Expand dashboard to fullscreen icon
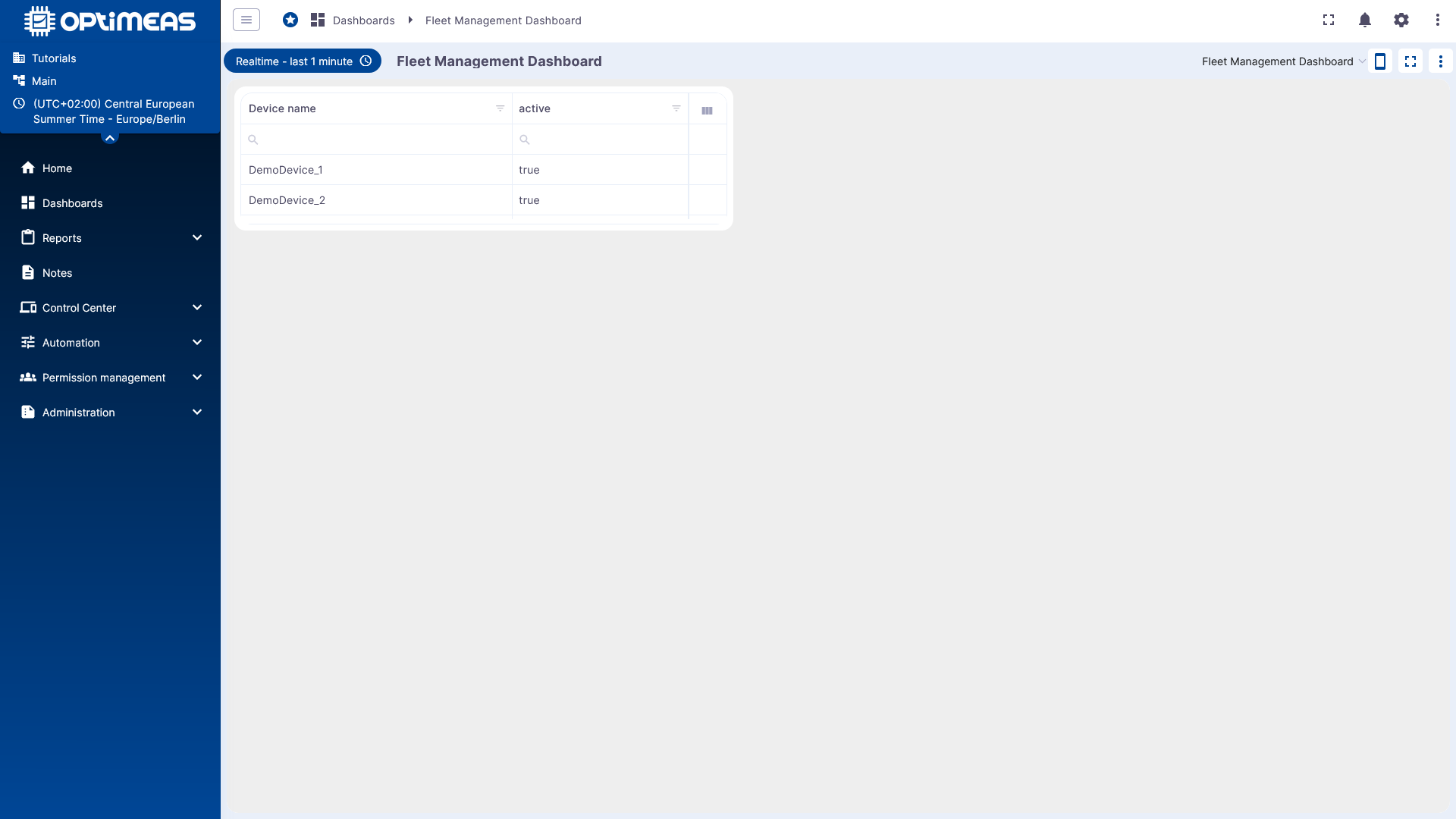Image resolution: width=1456 pixels, height=819 pixels. pyautogui.click(x=1410, y=61)
